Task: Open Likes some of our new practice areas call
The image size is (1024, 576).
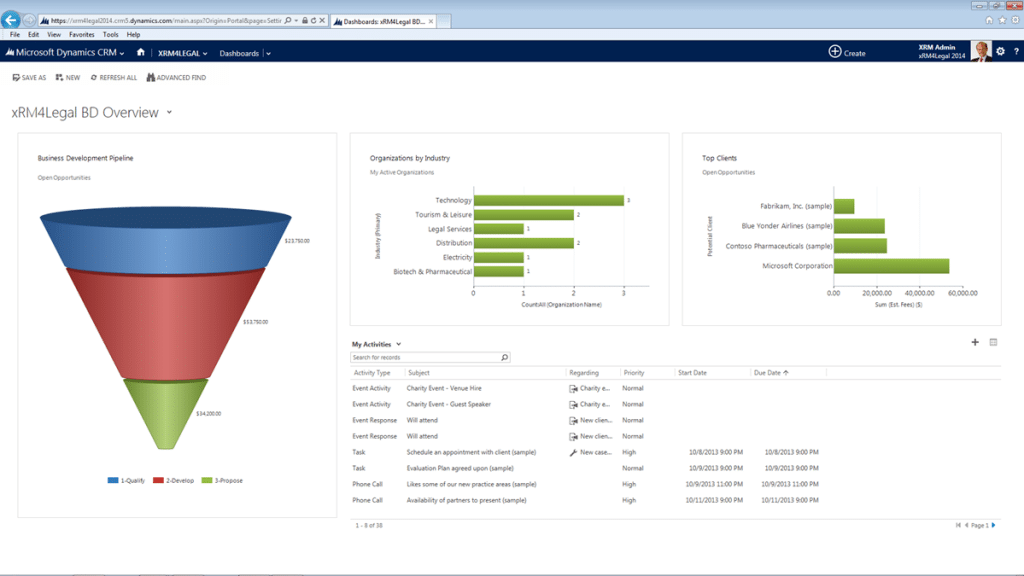Action: tap(472, 485)
